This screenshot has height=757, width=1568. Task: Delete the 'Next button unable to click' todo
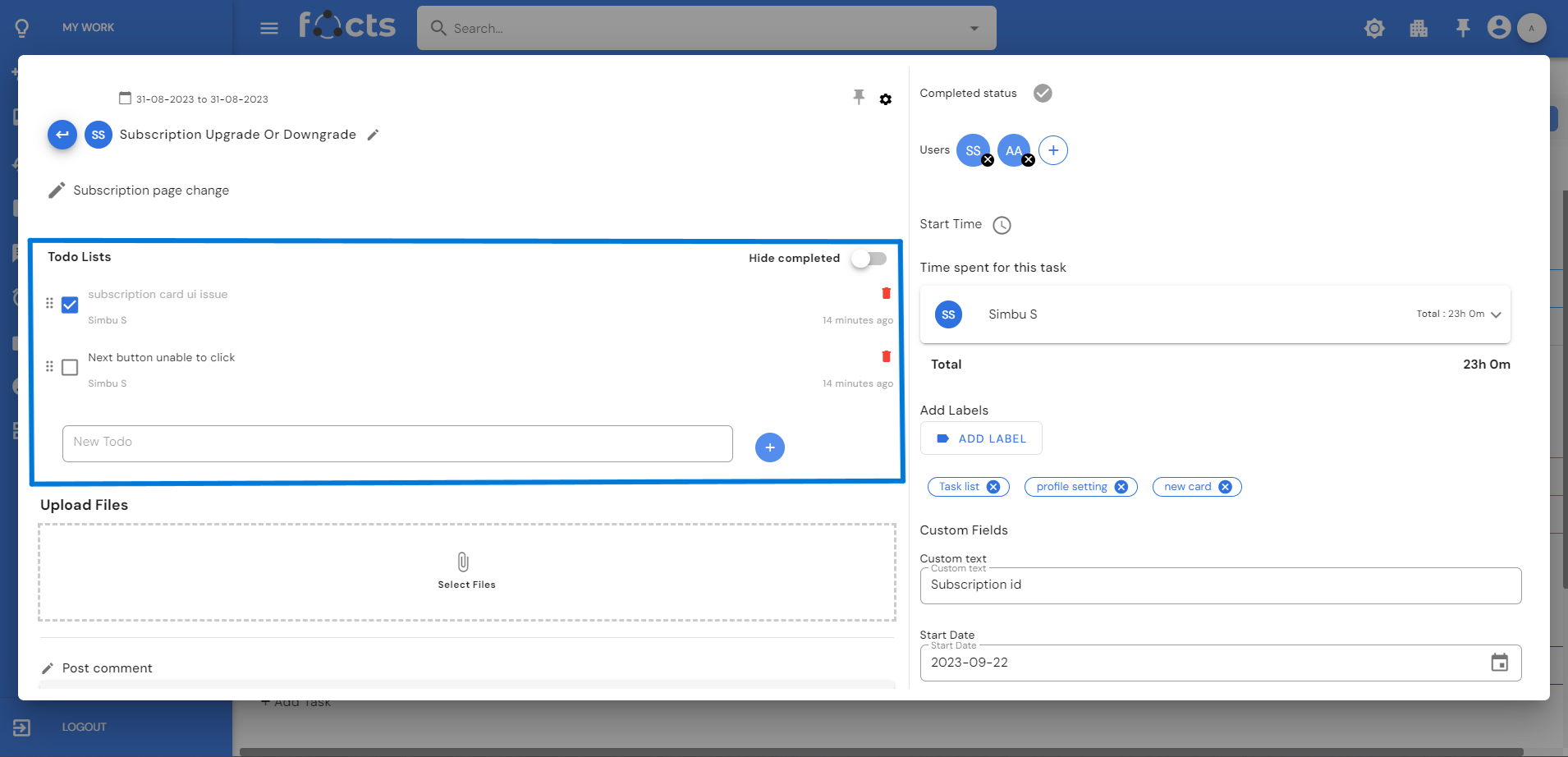coord(886,356)
